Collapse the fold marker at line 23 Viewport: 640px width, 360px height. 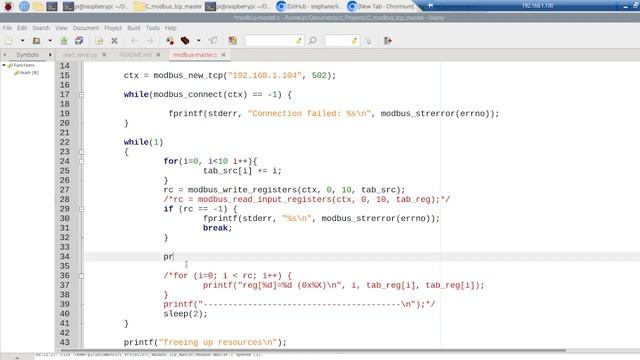point(81,152)
